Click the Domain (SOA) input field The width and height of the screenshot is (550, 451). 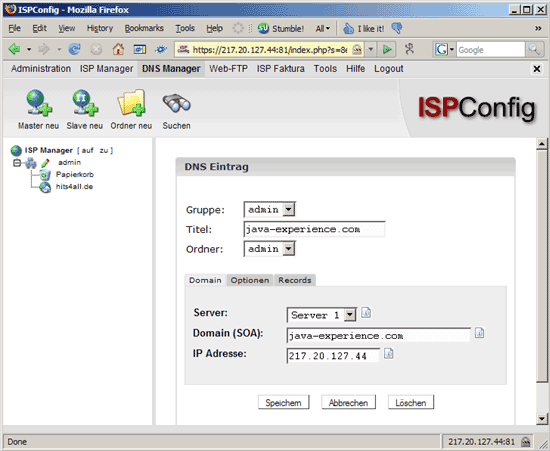pyautogui.click(x=378, y=336)
